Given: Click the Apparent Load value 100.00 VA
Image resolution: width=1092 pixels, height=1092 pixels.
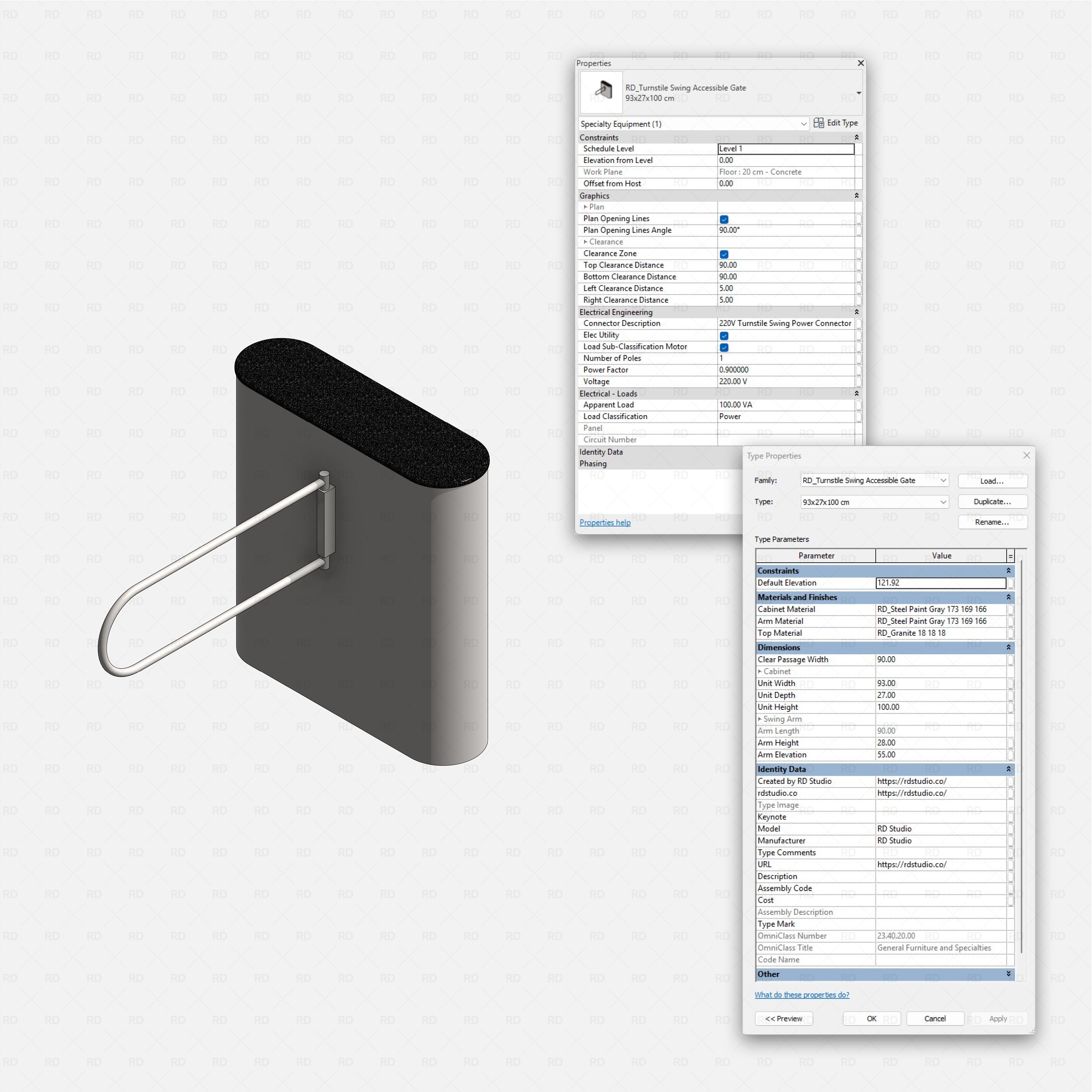Looking at the screenshot, I should click(x=786, y=405).
